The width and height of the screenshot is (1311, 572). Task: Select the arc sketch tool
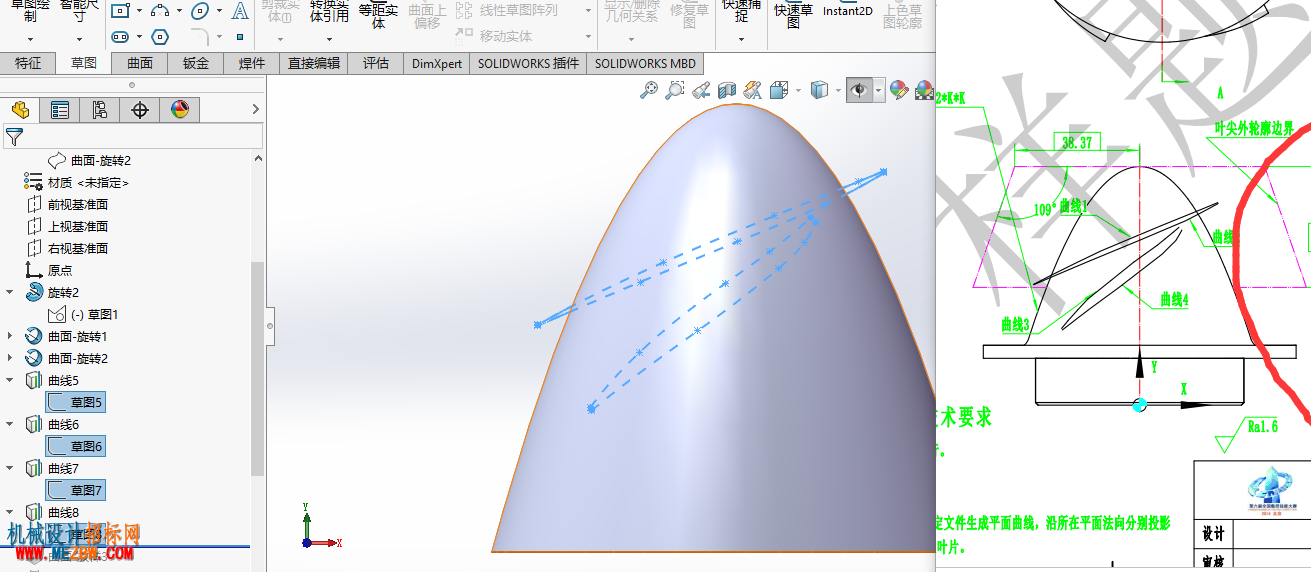pyautogui.click(x=160, y=11)
